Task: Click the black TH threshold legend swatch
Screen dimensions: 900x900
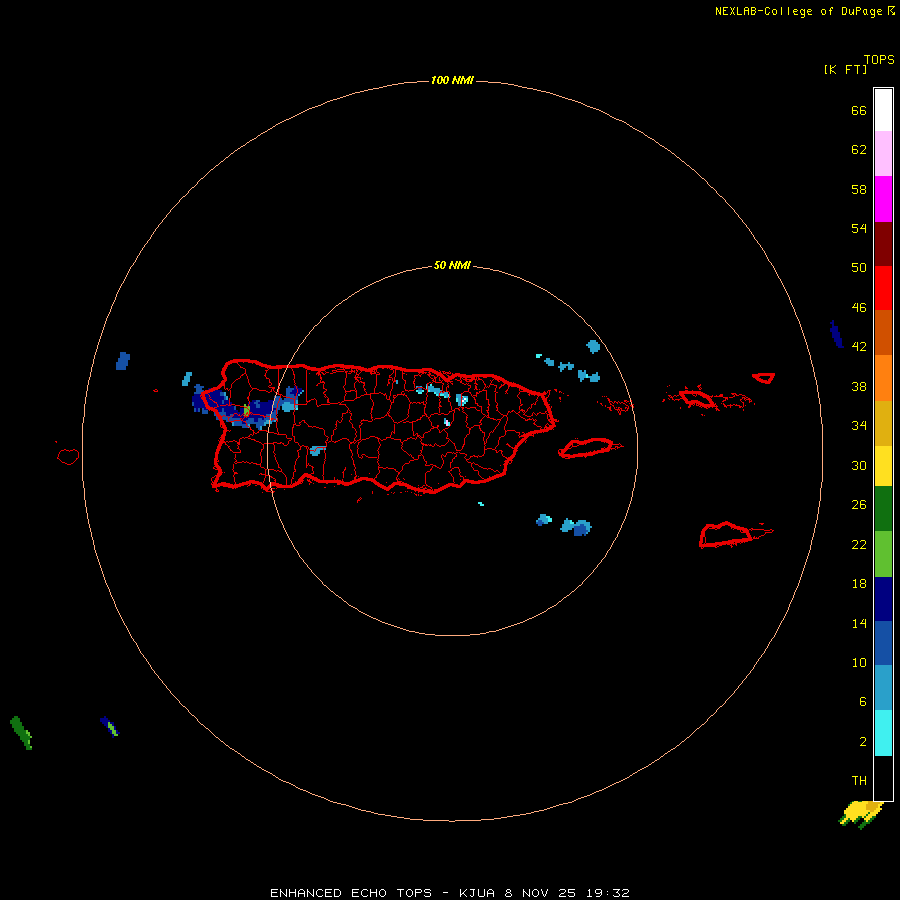Action: (883, 778)
